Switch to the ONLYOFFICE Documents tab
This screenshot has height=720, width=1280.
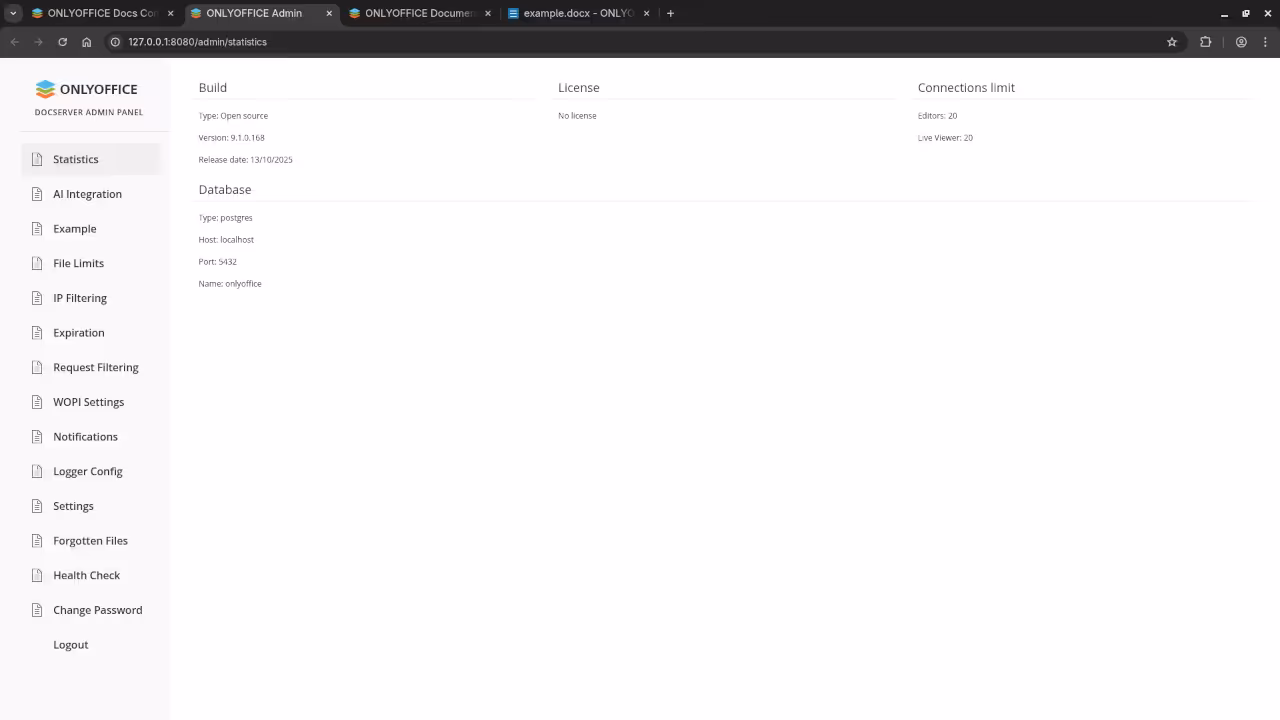tap(415, 13)
